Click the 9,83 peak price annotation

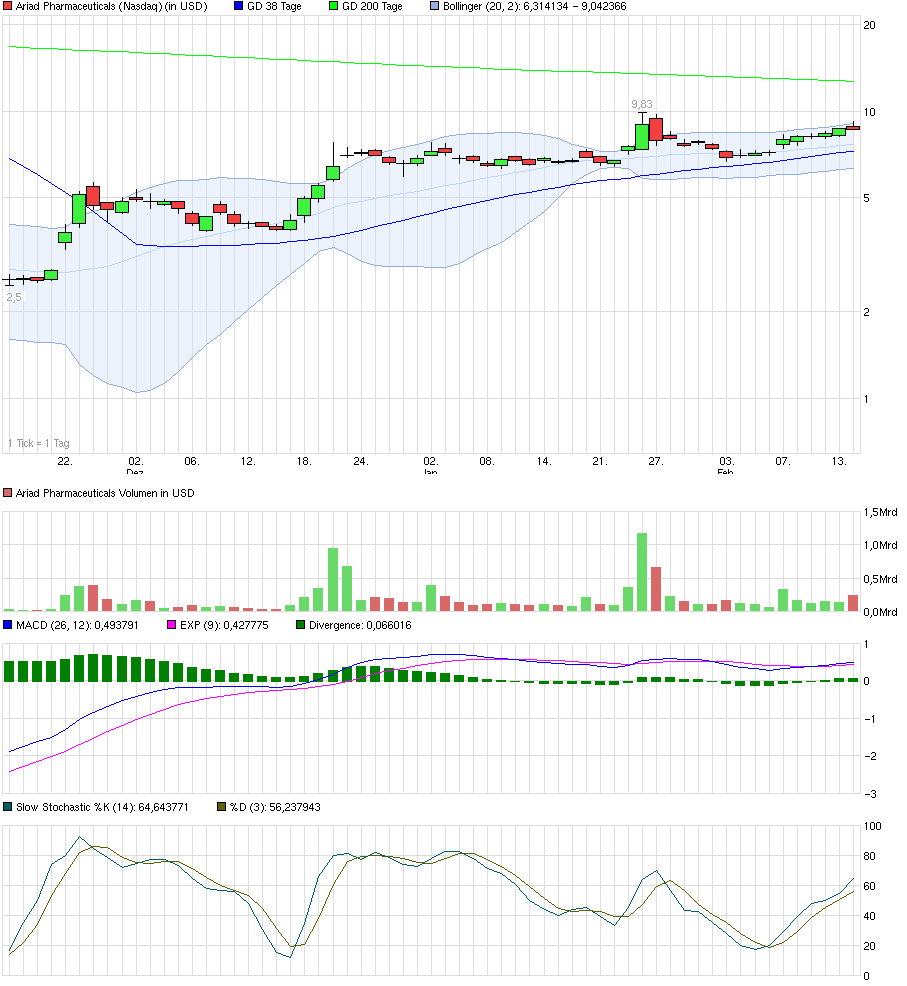click(640, 103)
